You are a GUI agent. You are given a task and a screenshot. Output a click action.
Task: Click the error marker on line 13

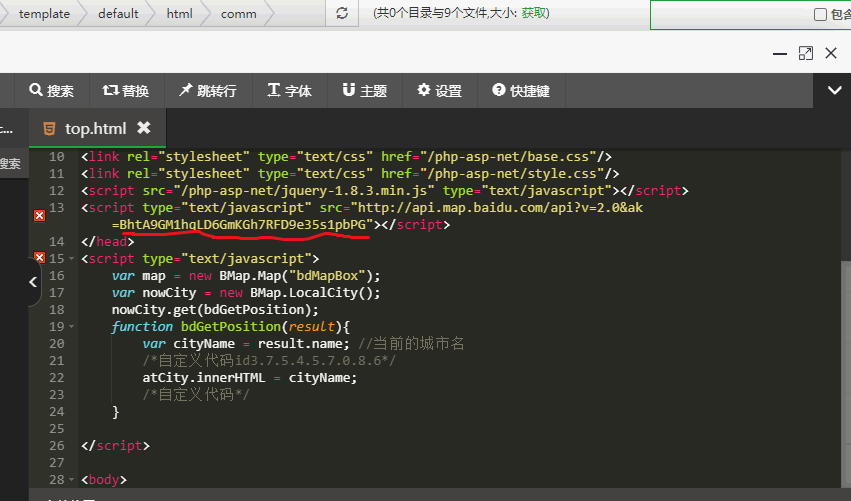tap(40, 215)
